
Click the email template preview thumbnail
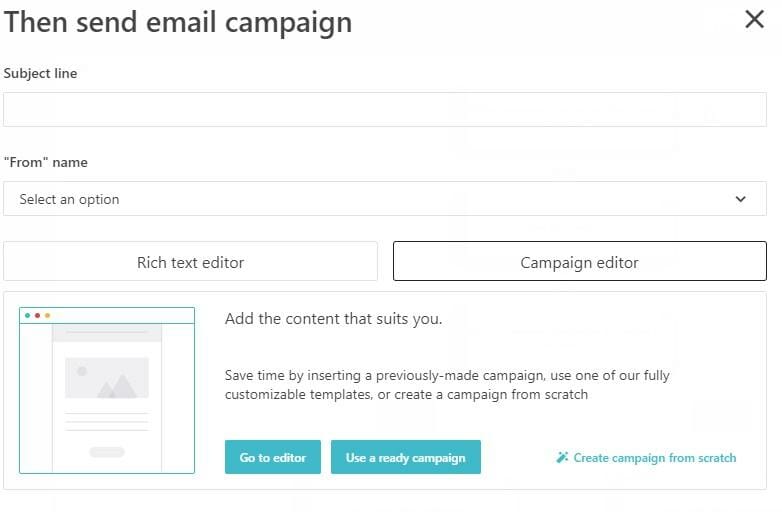pos(107,390)
